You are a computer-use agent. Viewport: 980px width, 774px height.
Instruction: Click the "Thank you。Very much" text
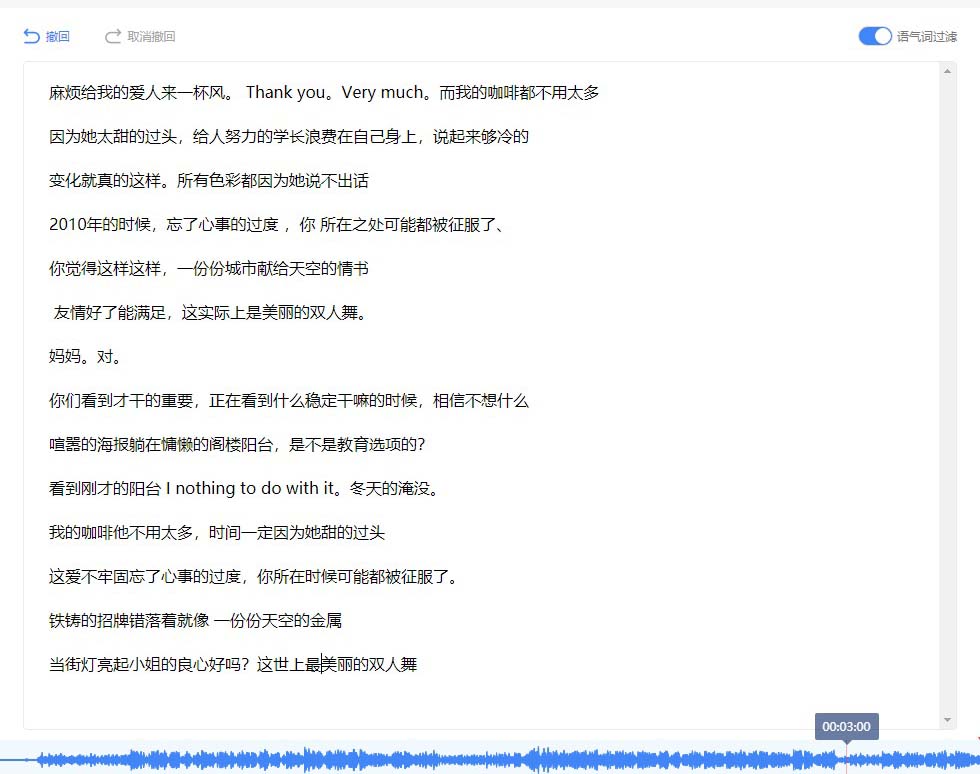pyautogui.click(x=334, y=93)
